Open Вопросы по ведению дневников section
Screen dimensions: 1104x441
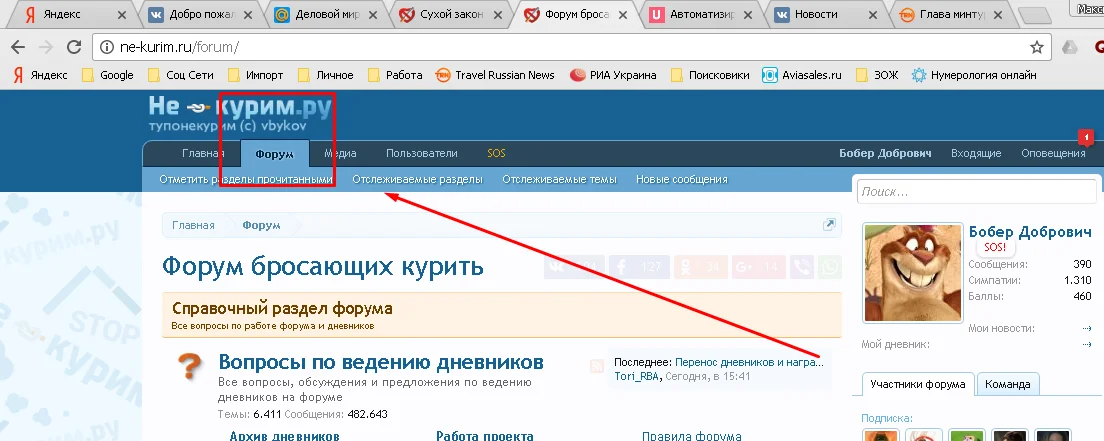point(381,363)
